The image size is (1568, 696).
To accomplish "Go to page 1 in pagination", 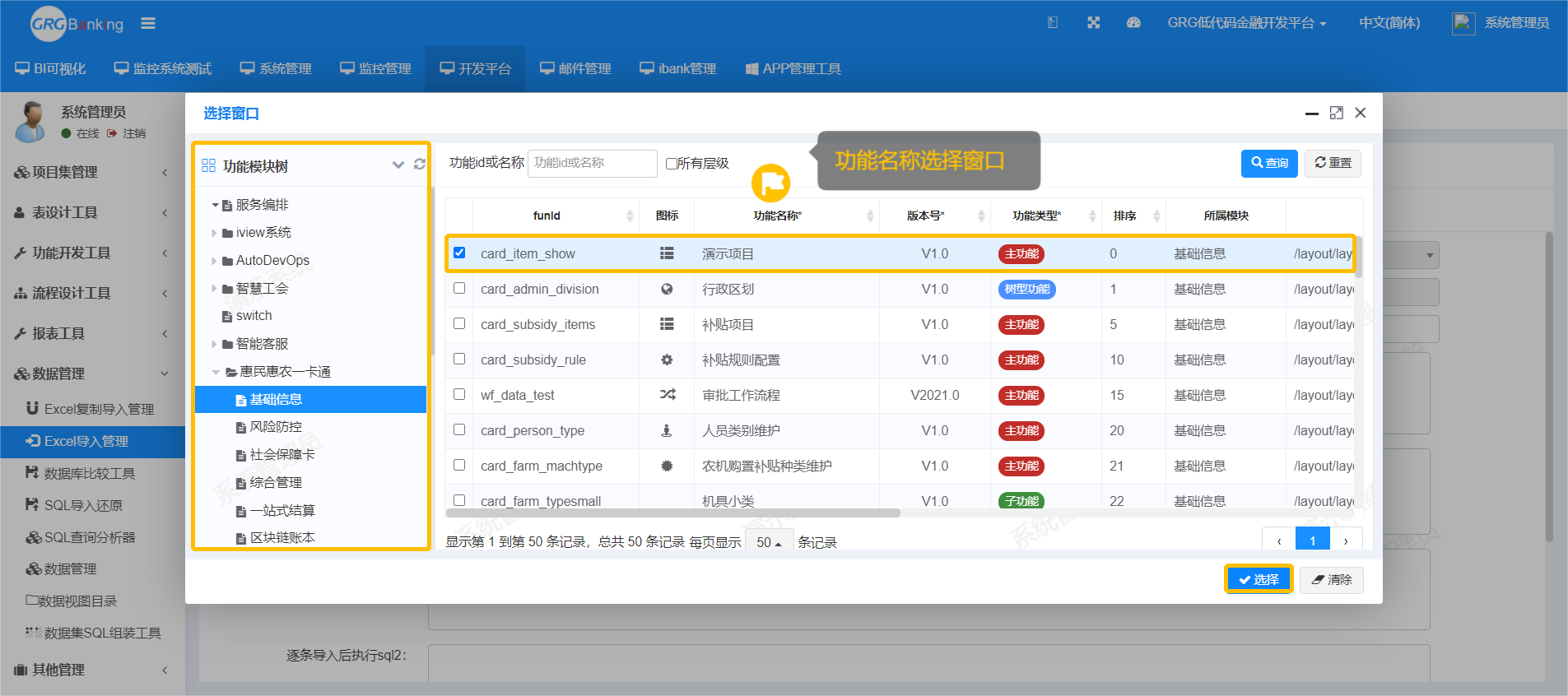I will click(x=1313, y=540).
